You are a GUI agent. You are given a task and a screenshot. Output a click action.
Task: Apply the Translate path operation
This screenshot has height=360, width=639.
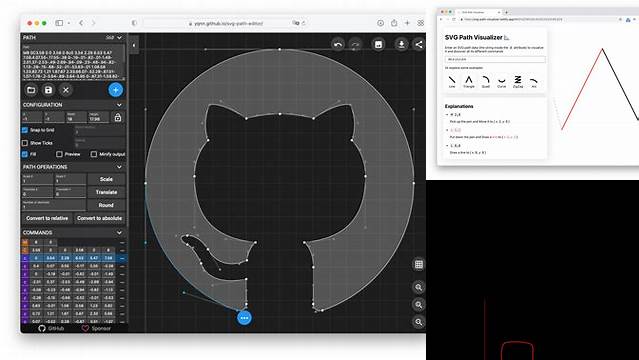pos(106,192)
